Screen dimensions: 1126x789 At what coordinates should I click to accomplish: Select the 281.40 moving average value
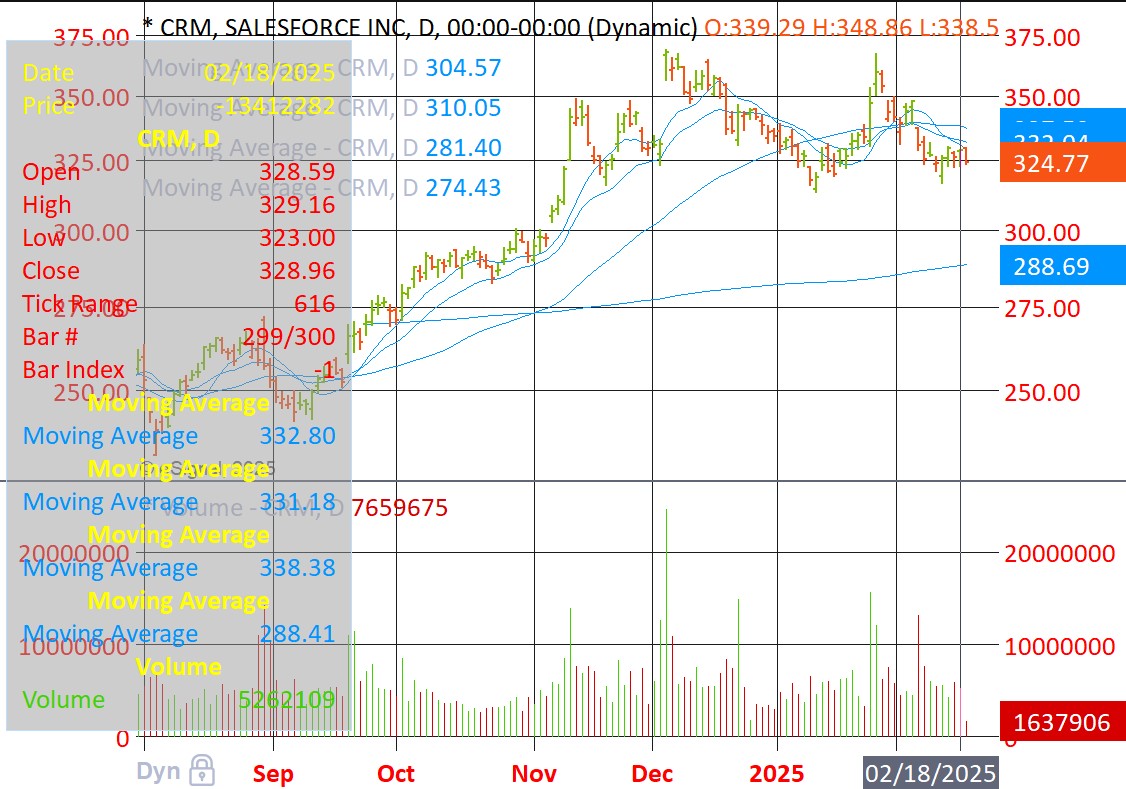[x=463, y=148]
